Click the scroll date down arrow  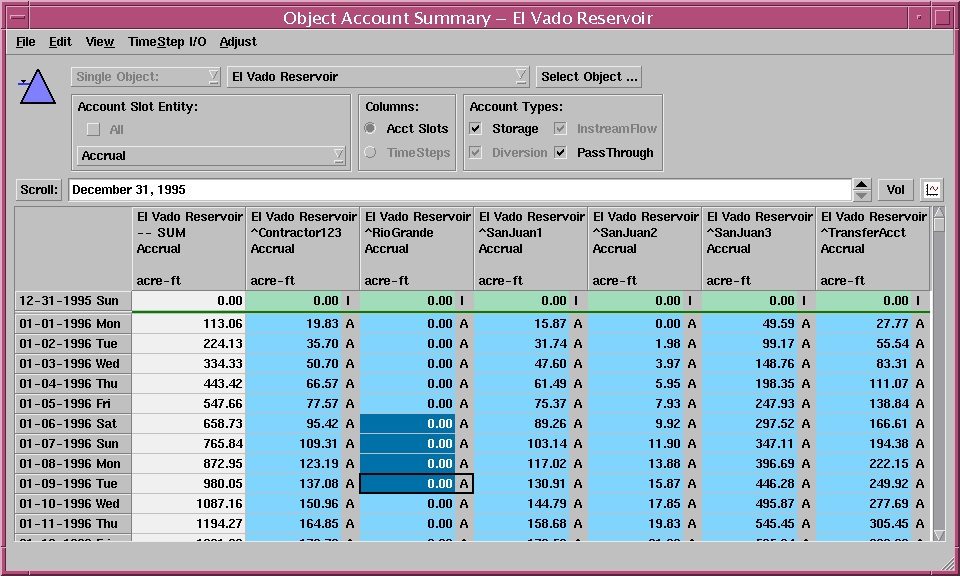pyautogui.click(x=861, y=195)
